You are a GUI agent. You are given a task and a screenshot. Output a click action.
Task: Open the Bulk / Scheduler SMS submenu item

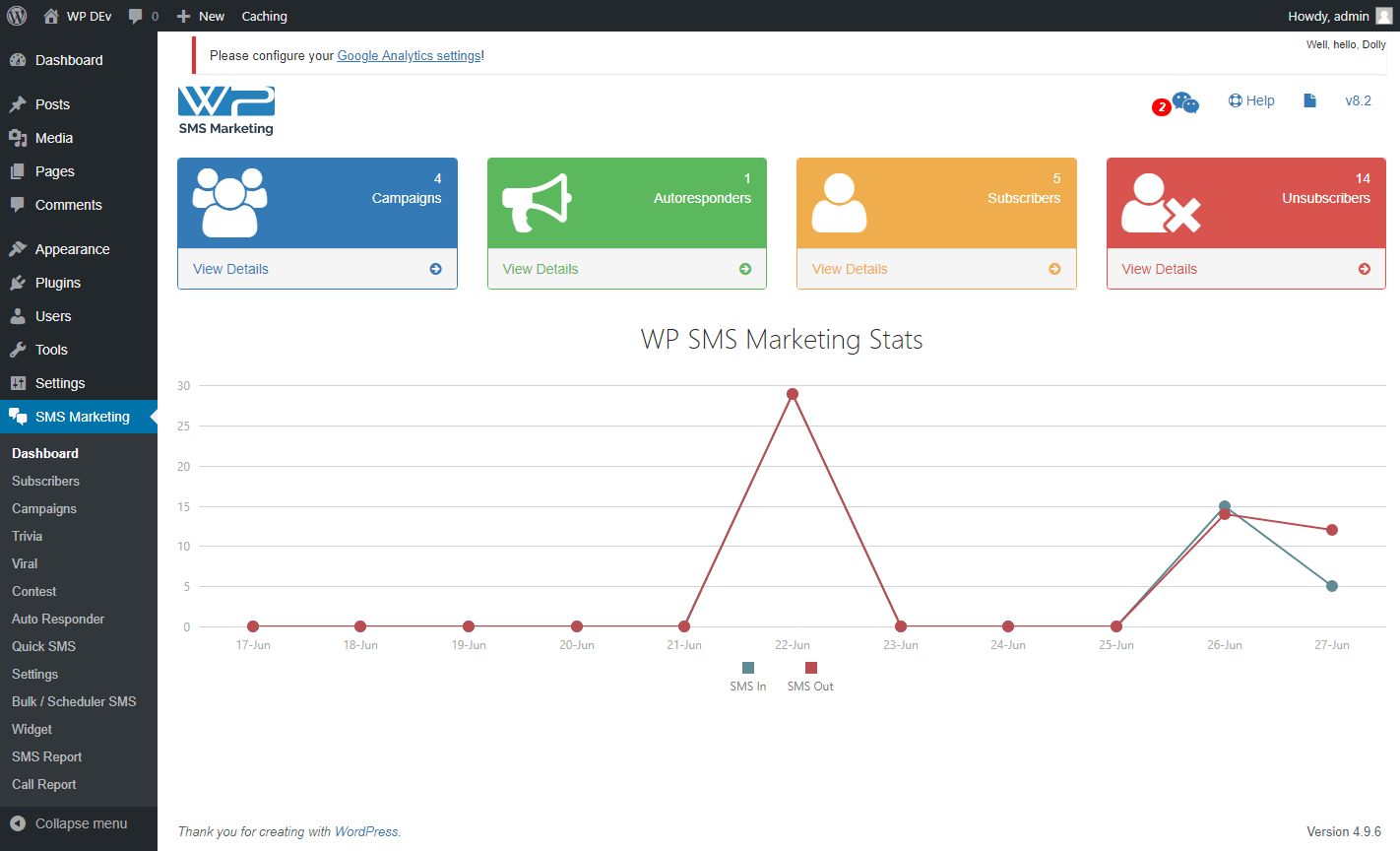pos(74,701)
